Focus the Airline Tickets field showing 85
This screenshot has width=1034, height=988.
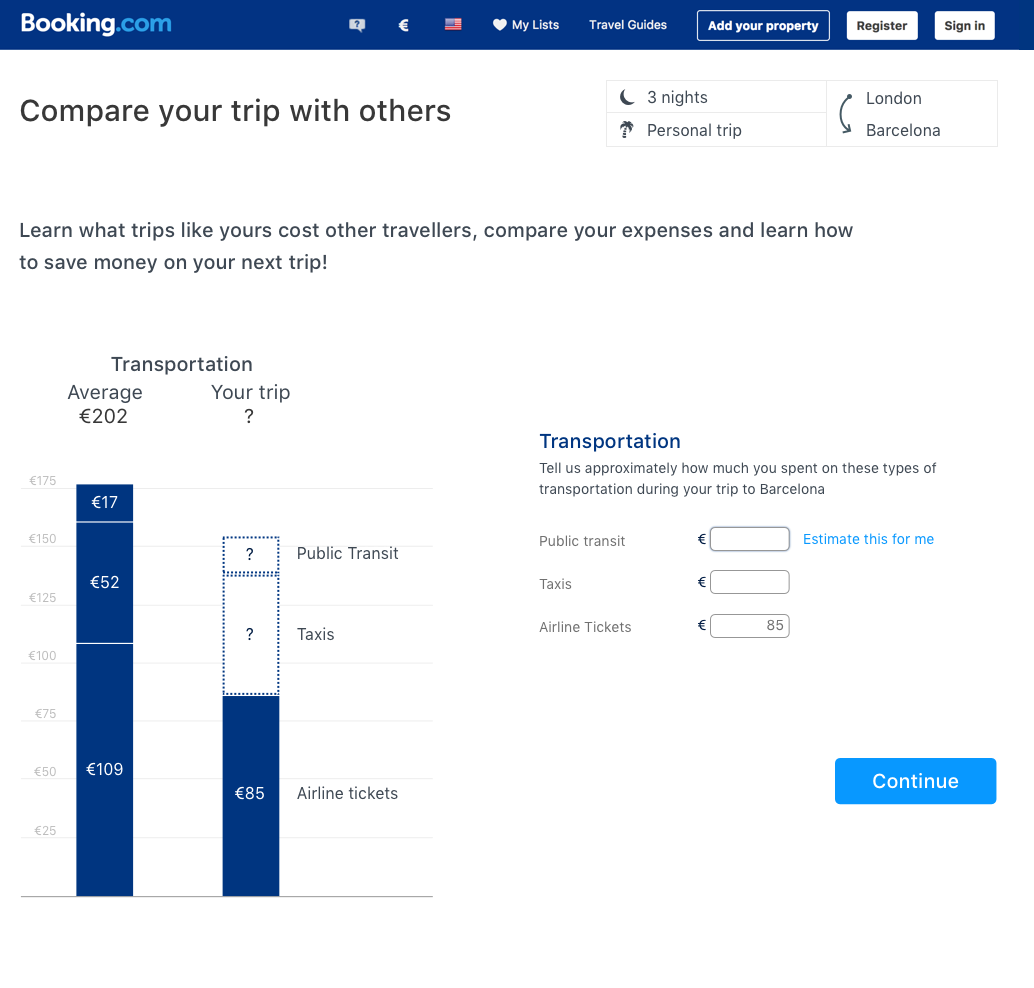point(750,625)
